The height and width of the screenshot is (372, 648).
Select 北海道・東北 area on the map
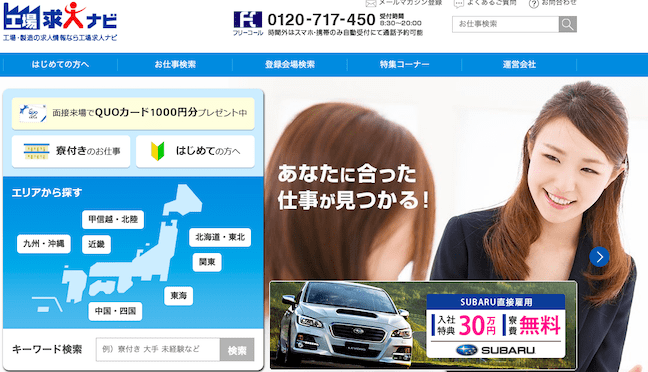[x=220, y=237]
